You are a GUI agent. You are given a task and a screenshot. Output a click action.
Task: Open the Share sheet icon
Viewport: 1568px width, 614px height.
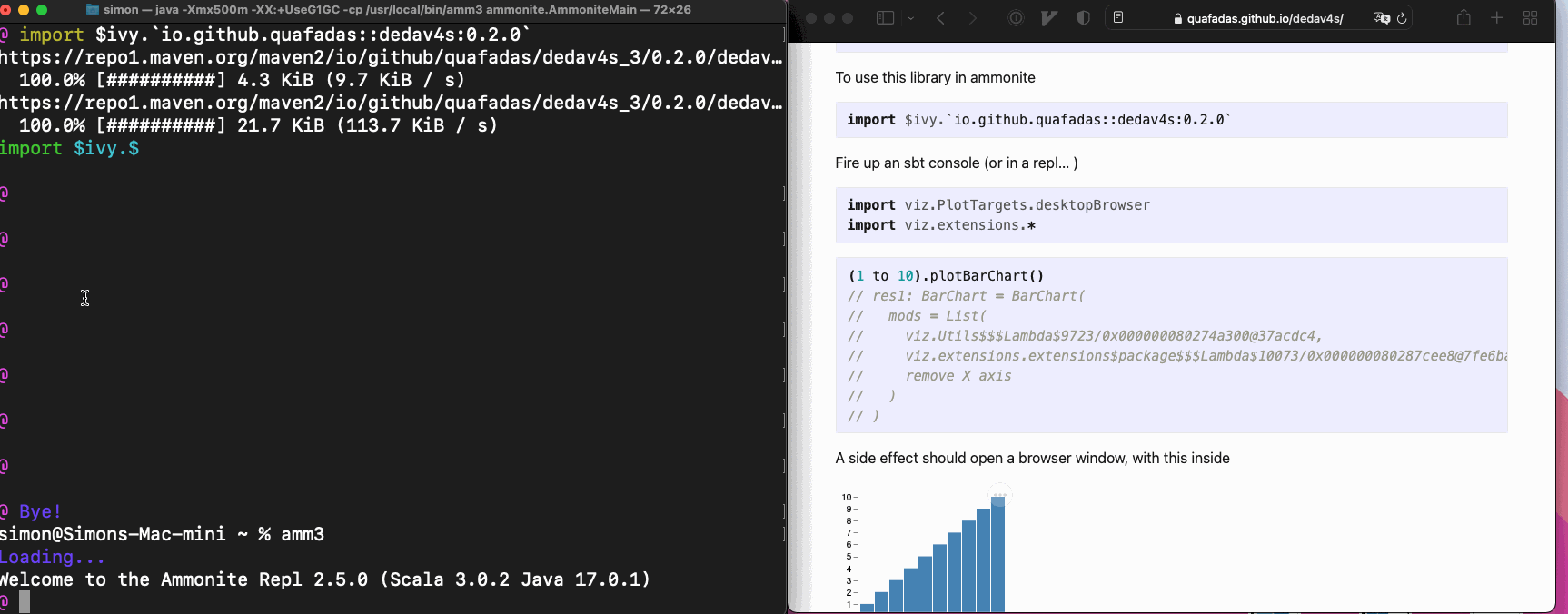[x=1464, y=17]
